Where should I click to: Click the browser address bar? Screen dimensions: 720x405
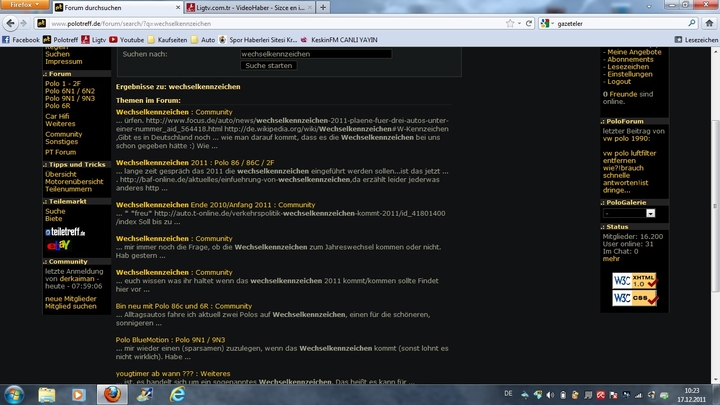[276, 23]
